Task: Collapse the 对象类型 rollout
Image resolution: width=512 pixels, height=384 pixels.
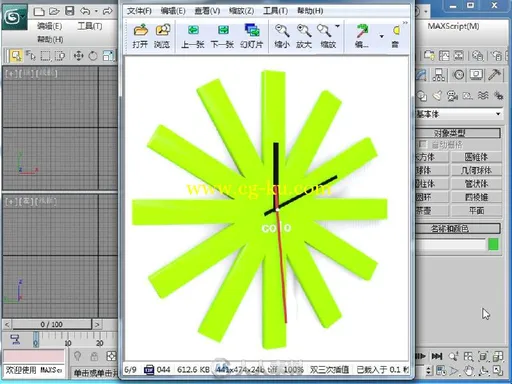Action: 458,133
